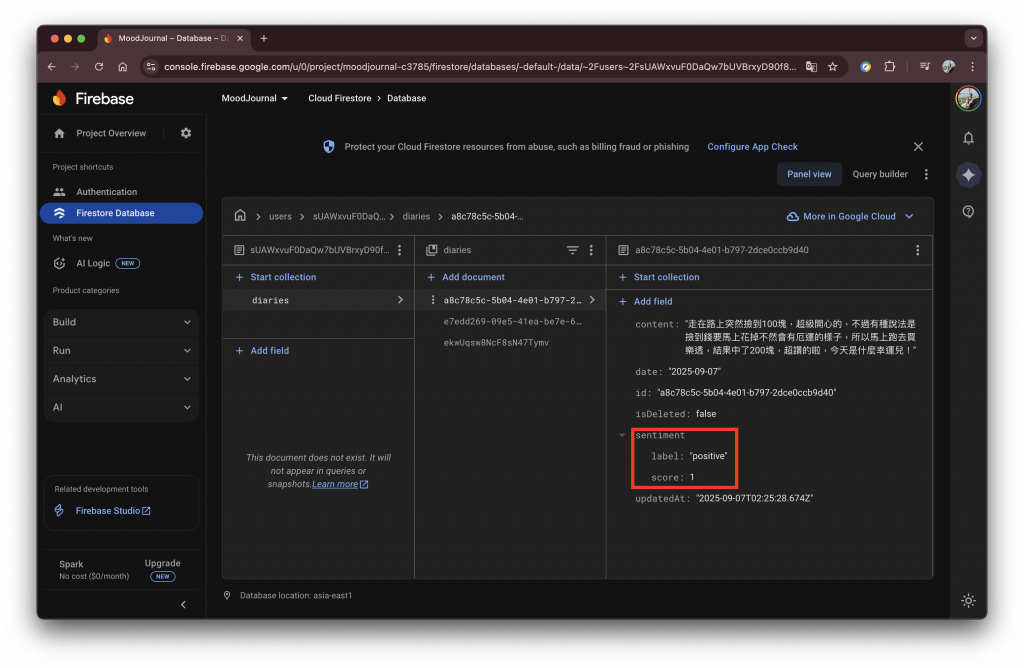Open Gemini sparkle assistant

coord(968,175)
